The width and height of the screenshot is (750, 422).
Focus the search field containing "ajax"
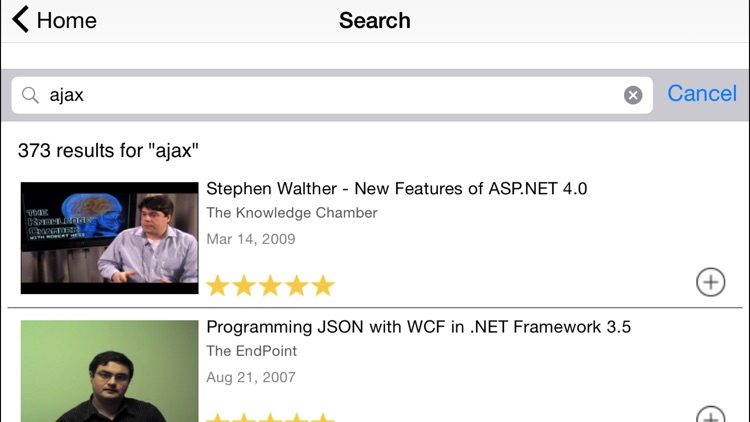point(330,95)
